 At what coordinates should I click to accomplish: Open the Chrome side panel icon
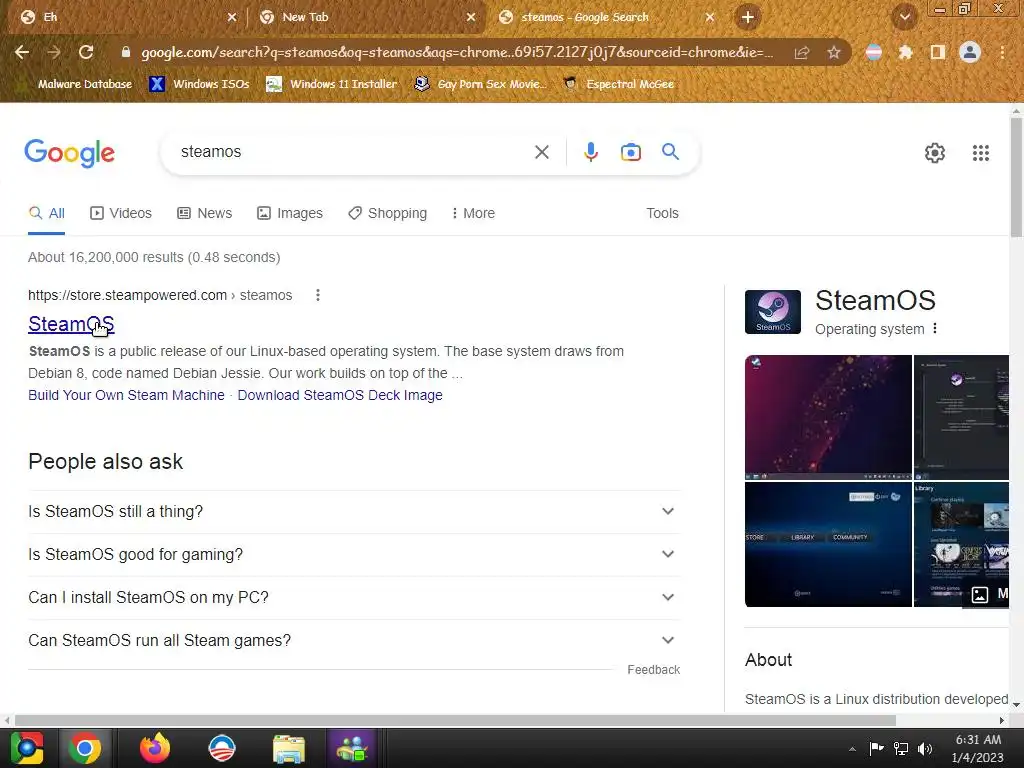coord(937,52)
